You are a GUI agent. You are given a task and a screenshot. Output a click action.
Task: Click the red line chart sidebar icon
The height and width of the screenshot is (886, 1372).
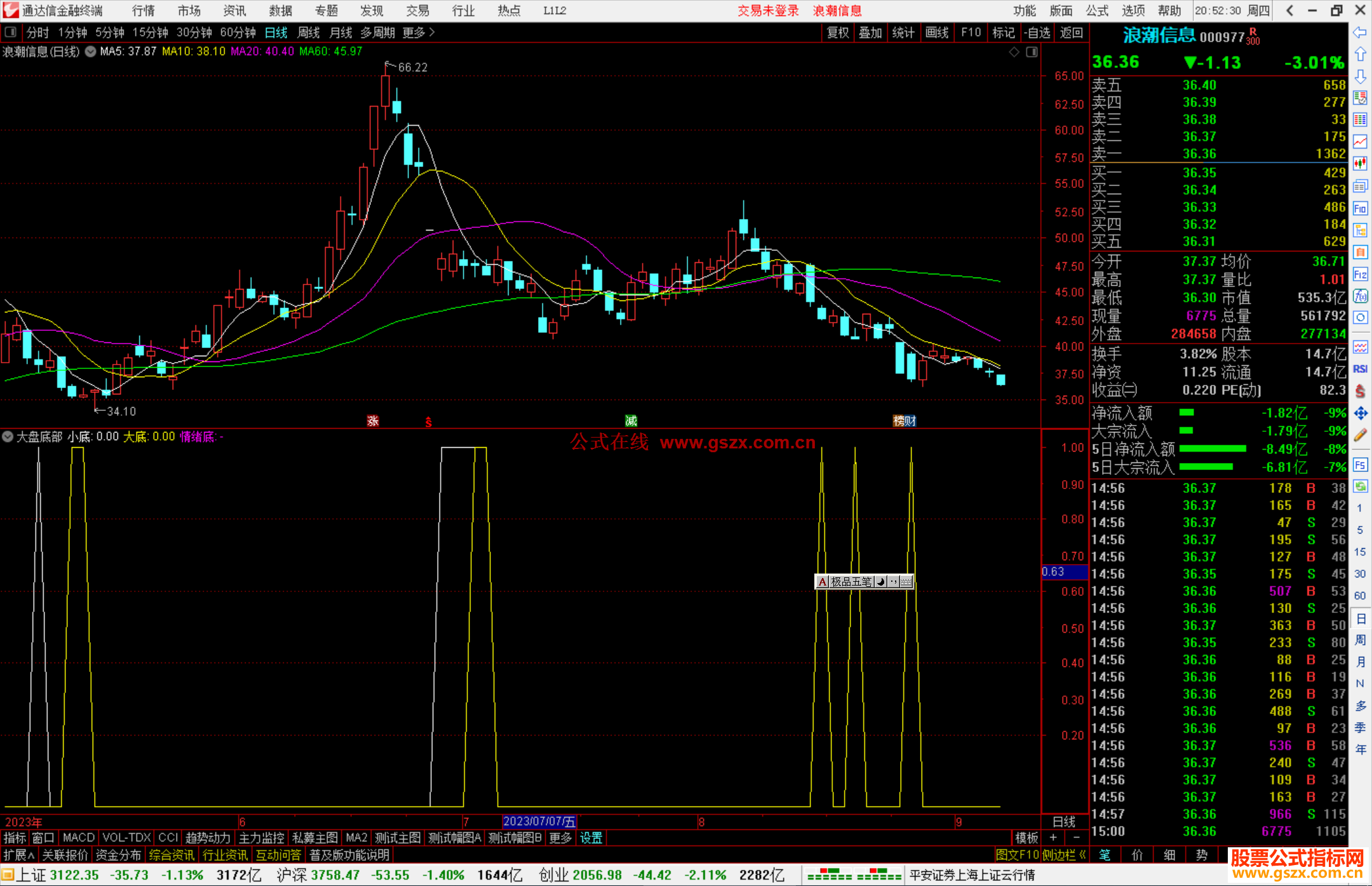point(1360,142)
